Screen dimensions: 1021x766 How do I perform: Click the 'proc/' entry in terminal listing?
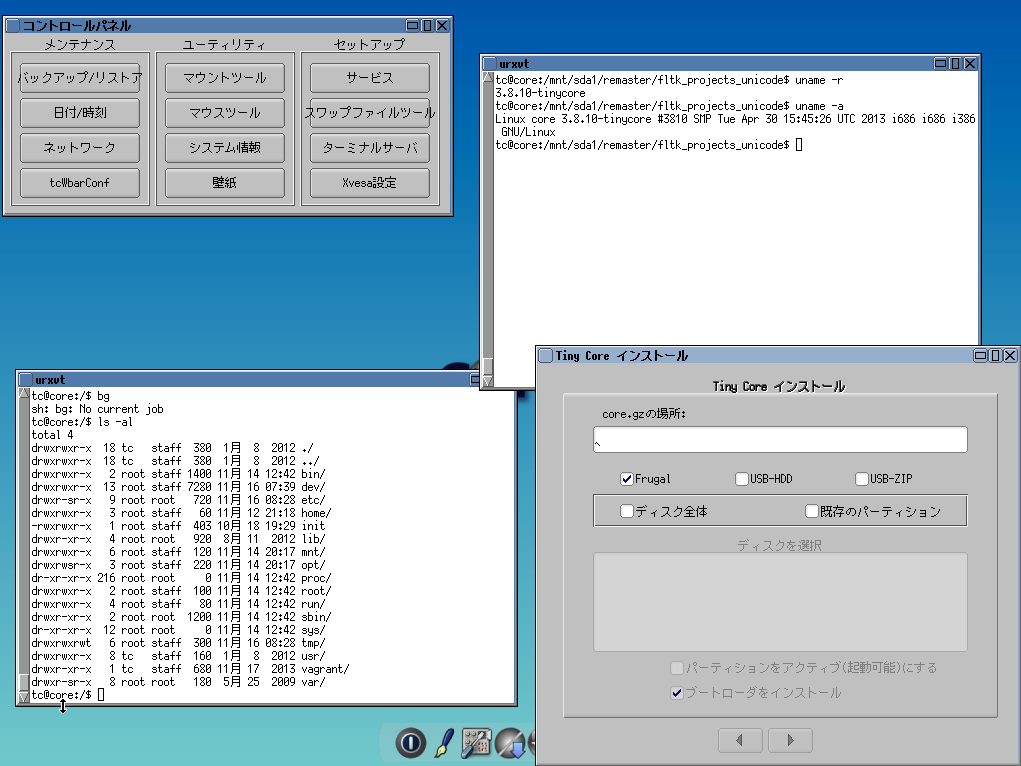pos(316,578)
